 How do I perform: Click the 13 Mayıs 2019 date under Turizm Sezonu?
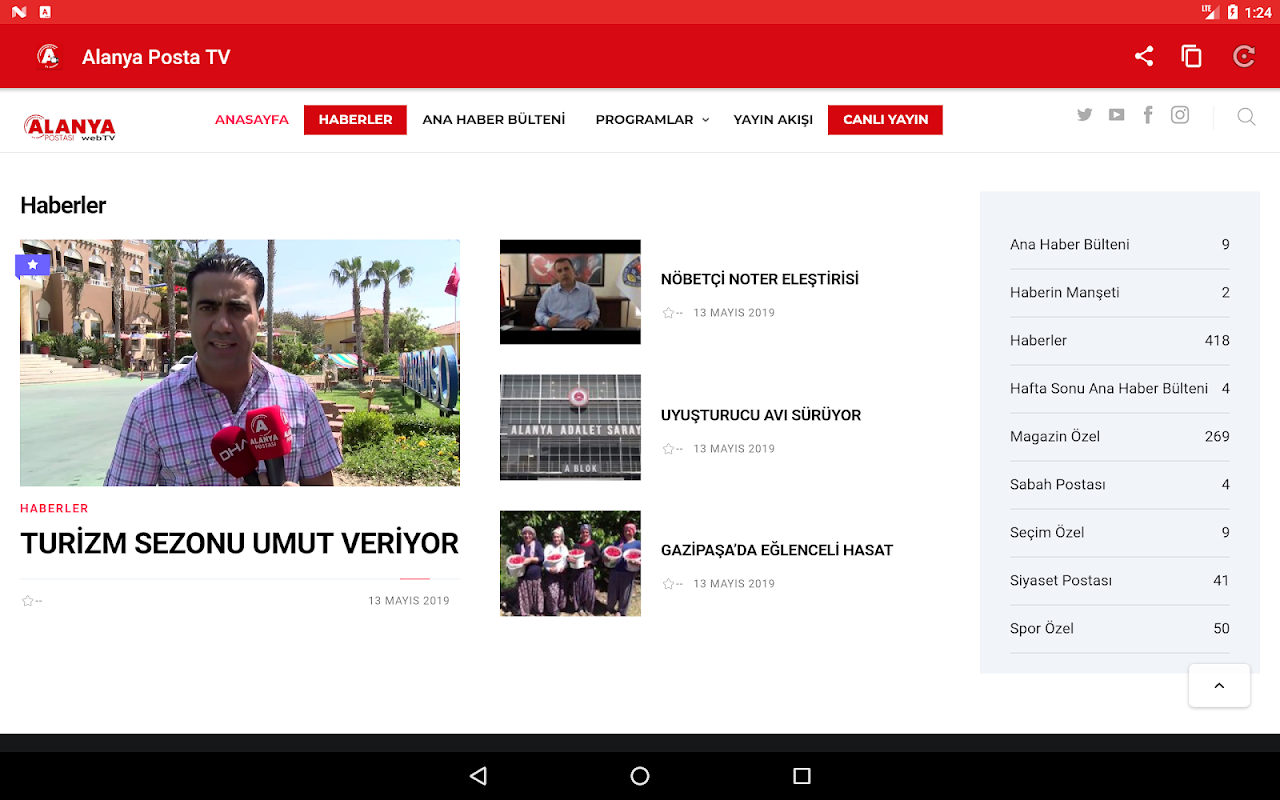point(409,601)
